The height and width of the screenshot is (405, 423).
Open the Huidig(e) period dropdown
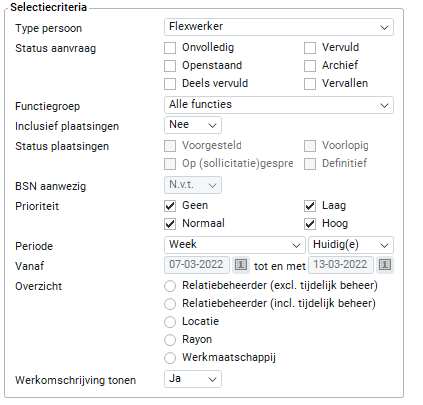click(351, 245)
